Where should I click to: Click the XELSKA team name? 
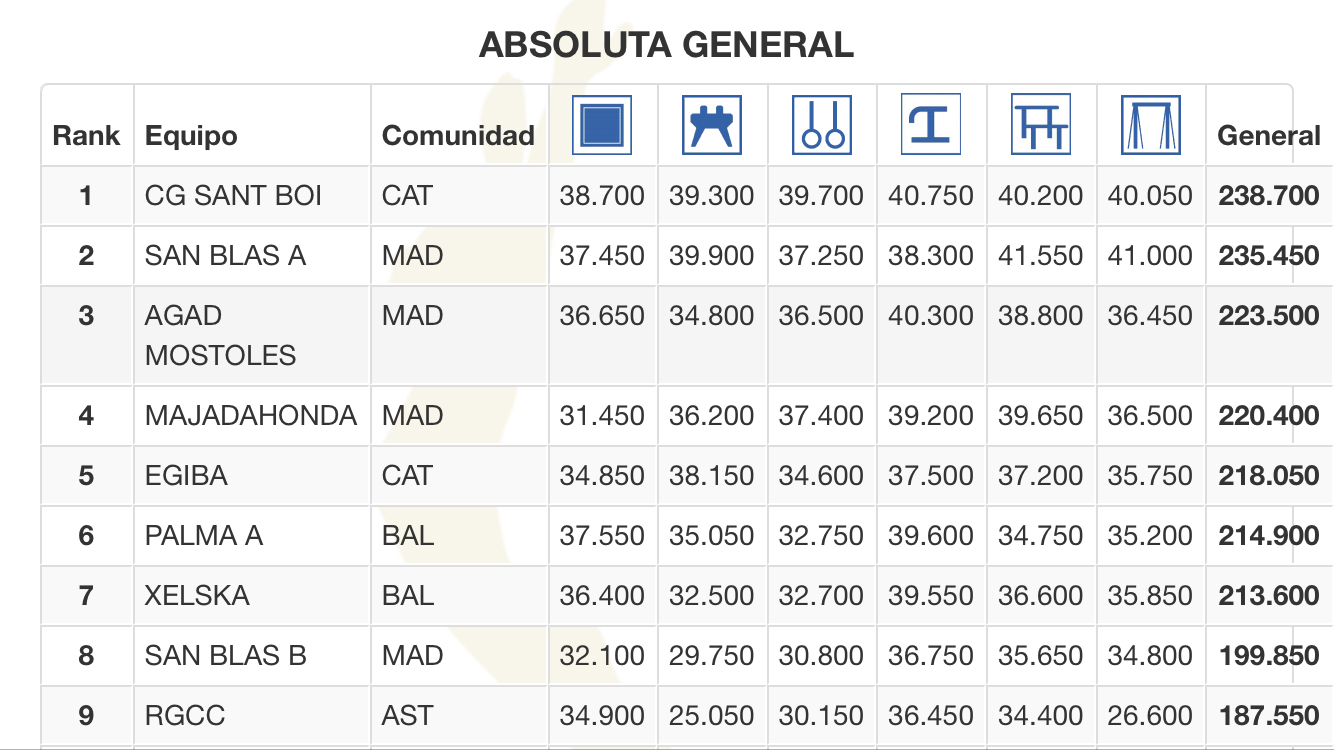[197, 596]
